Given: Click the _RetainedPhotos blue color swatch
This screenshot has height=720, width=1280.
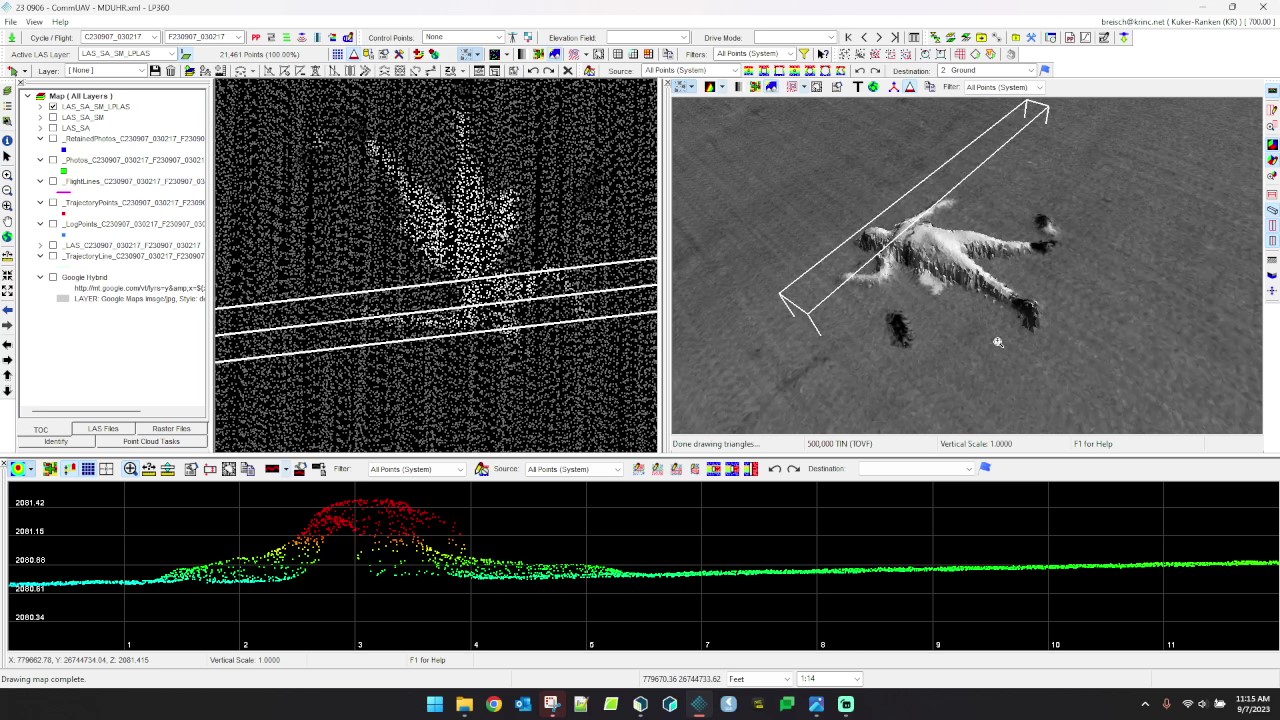Looking at the screenshot, I should coord(63,150).
